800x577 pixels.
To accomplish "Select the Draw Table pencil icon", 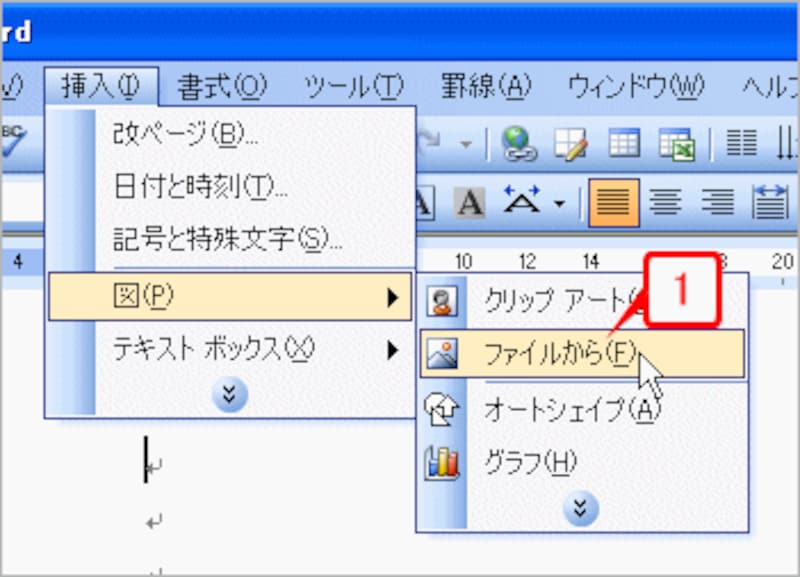I will tap(571, 144).
